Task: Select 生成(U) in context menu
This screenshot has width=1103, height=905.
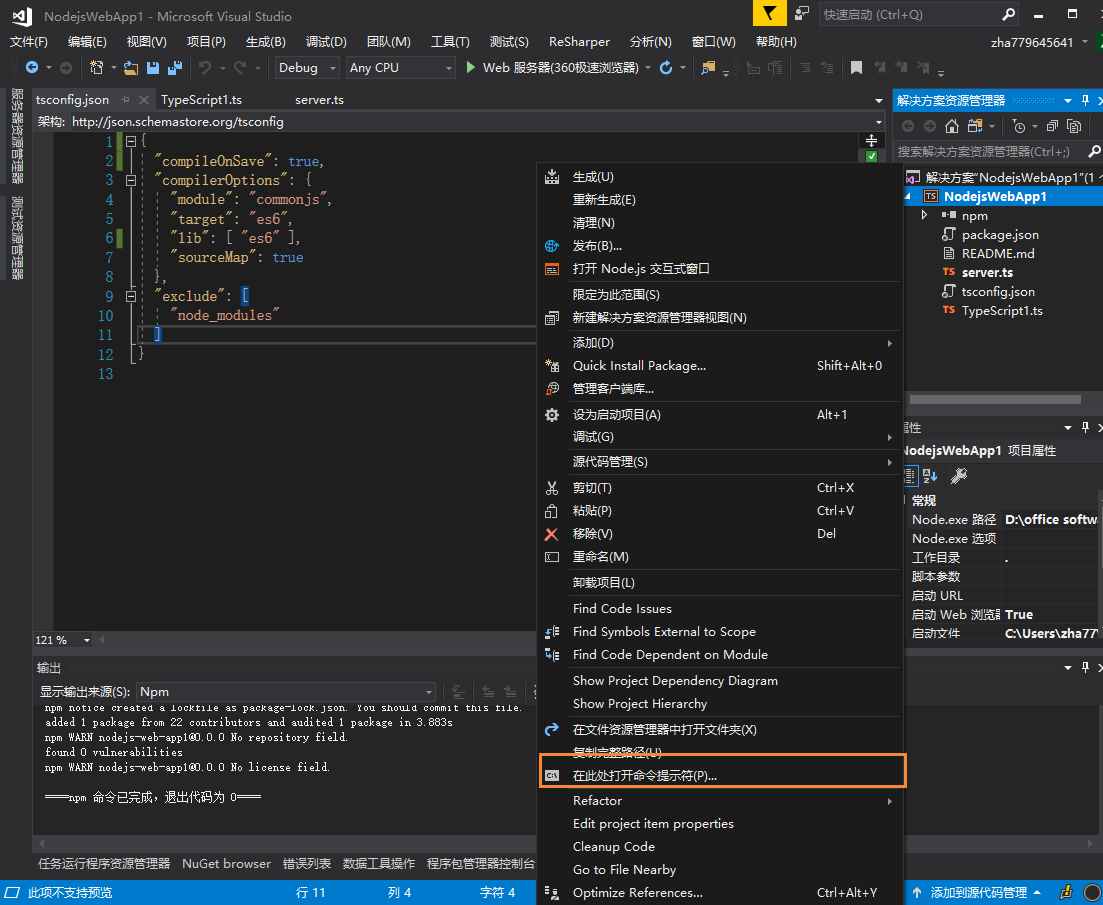Action: [x=720, y=176]
